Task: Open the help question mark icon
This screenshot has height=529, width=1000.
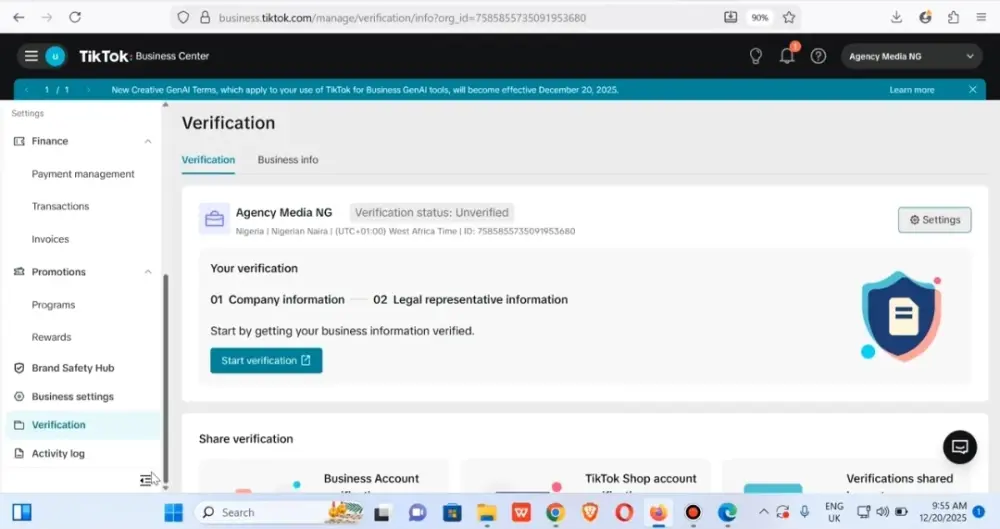Action: click(x=818, y=56)
